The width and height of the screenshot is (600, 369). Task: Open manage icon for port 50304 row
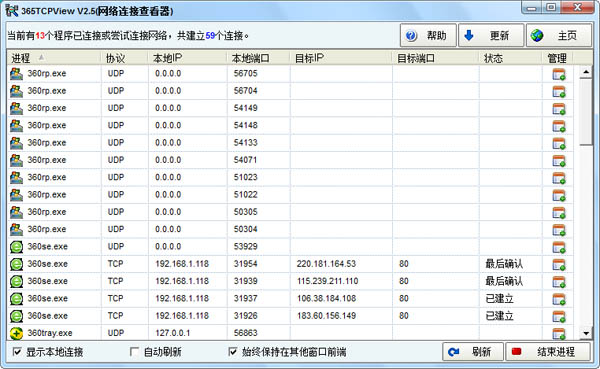(559, 230)
